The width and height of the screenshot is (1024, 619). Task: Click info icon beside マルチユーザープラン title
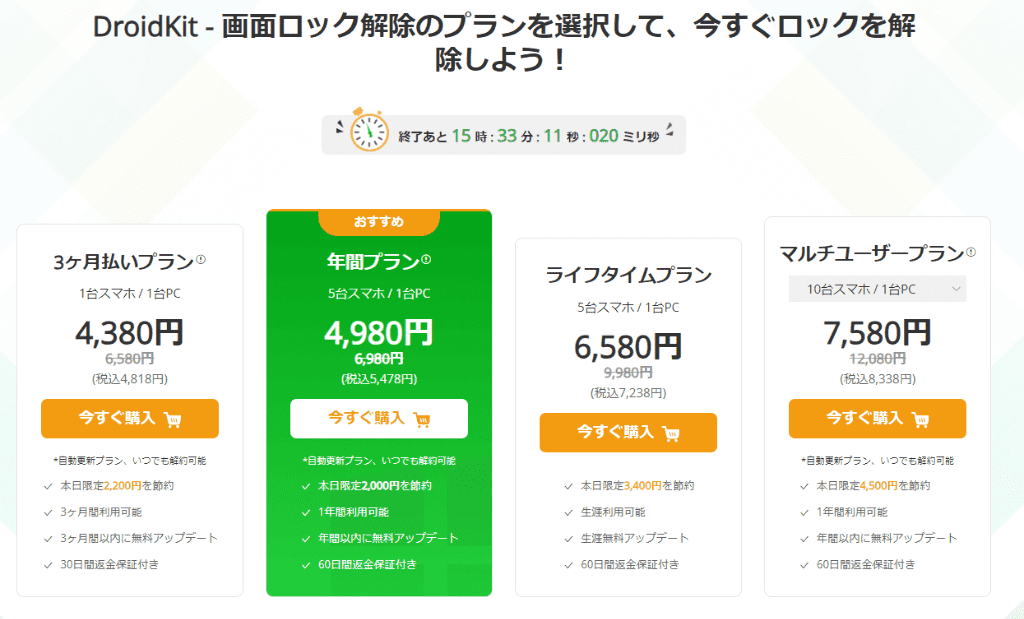pyautogui.click(x=970, y=252)
